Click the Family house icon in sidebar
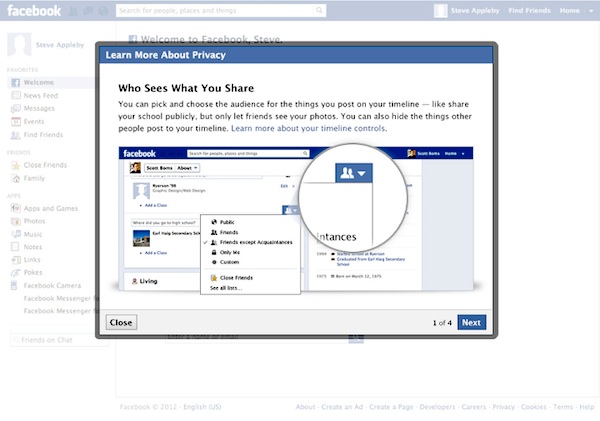This screenshot has height=421, width=600. click(x=16, y=178)
